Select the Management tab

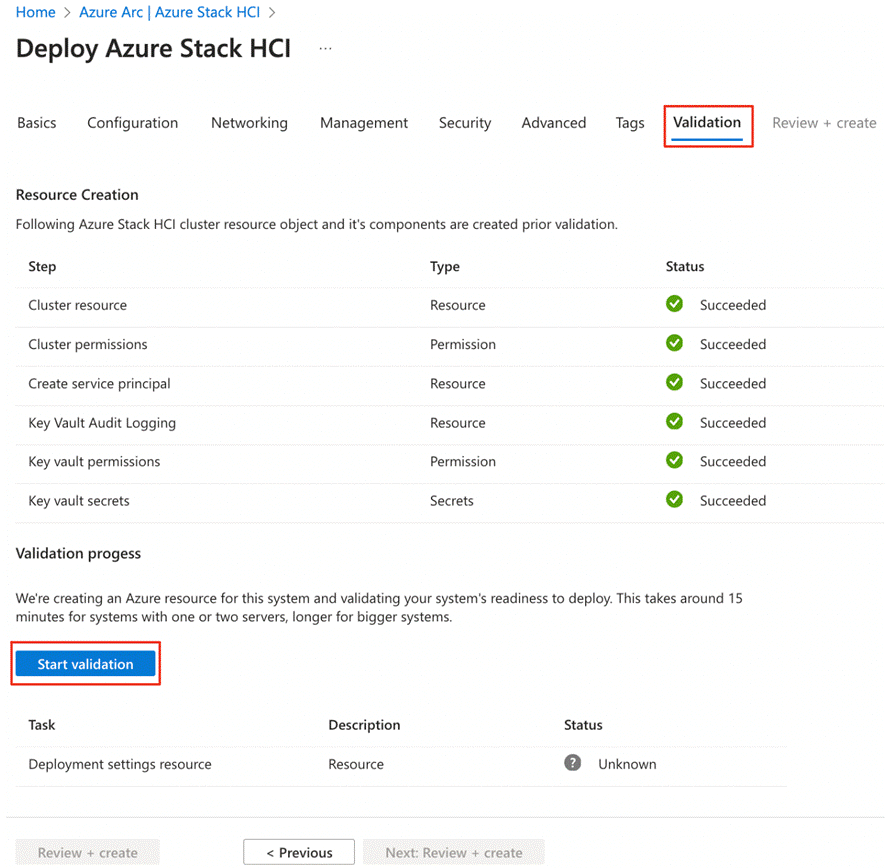[364, 123]
